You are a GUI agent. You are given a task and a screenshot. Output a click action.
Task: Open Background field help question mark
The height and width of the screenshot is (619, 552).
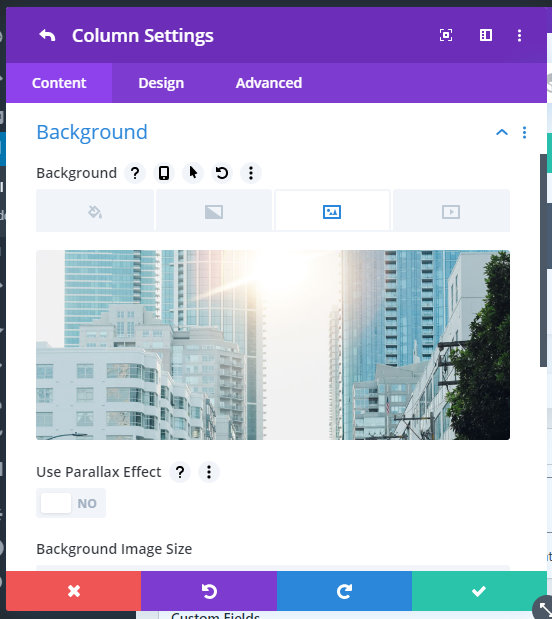pos(135,173)
